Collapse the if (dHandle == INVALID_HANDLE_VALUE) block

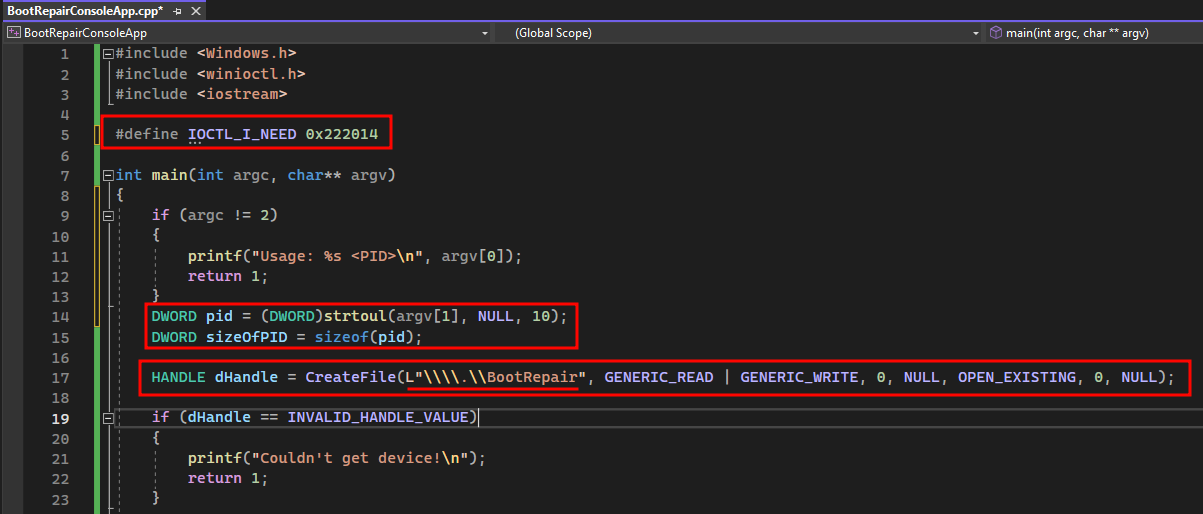pos(108,418)
